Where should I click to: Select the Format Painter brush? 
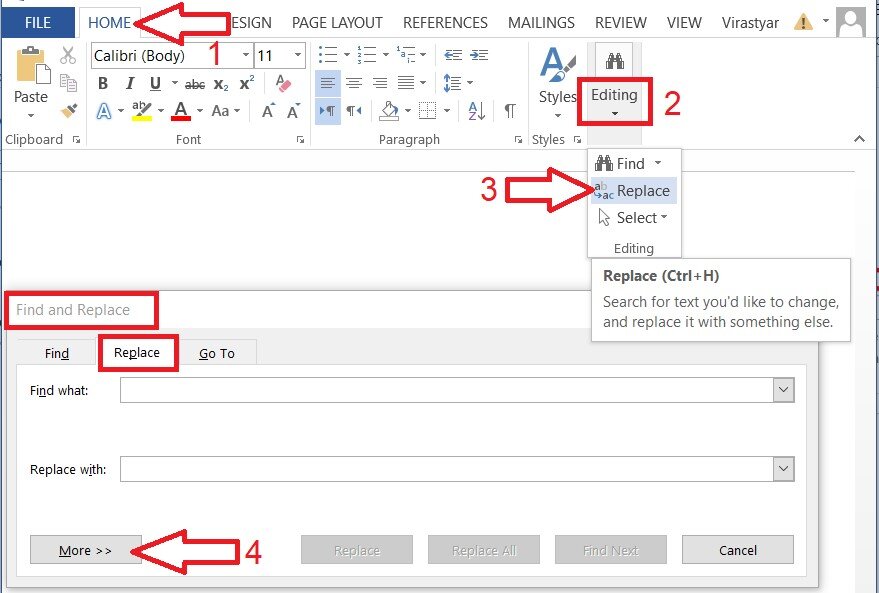[x=68, y=110]
